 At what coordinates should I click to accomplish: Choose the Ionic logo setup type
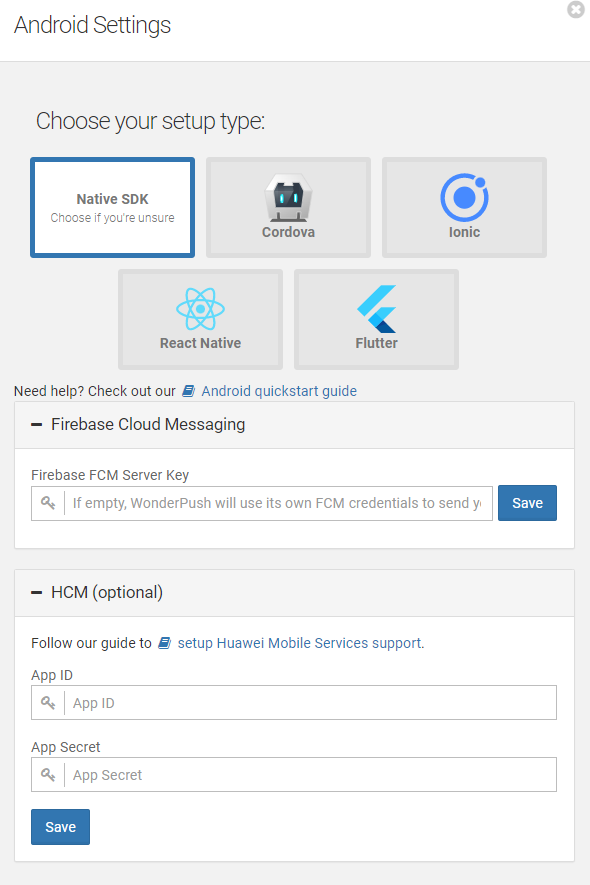464,197
